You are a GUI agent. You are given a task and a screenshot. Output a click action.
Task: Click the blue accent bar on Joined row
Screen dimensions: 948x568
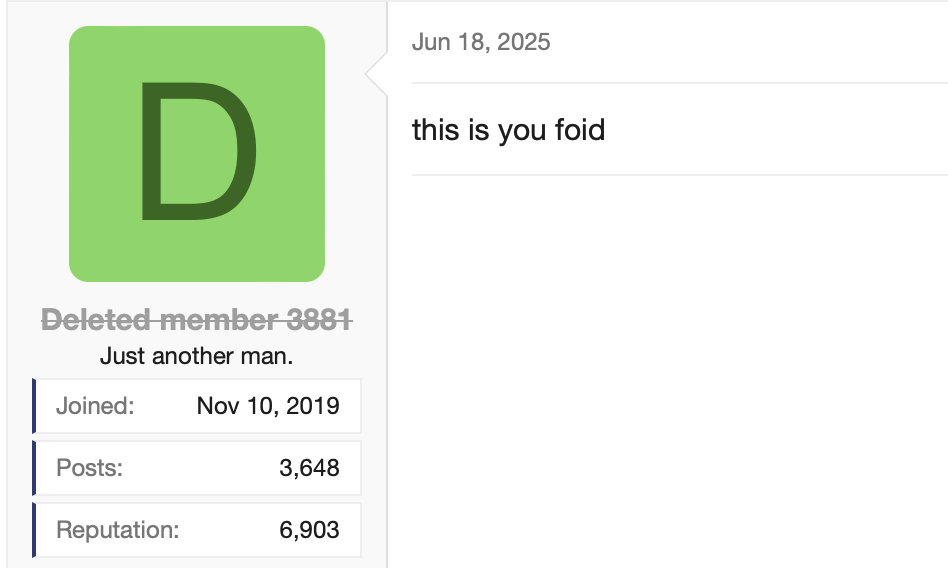pyautogui.click(x=34, y=406)
